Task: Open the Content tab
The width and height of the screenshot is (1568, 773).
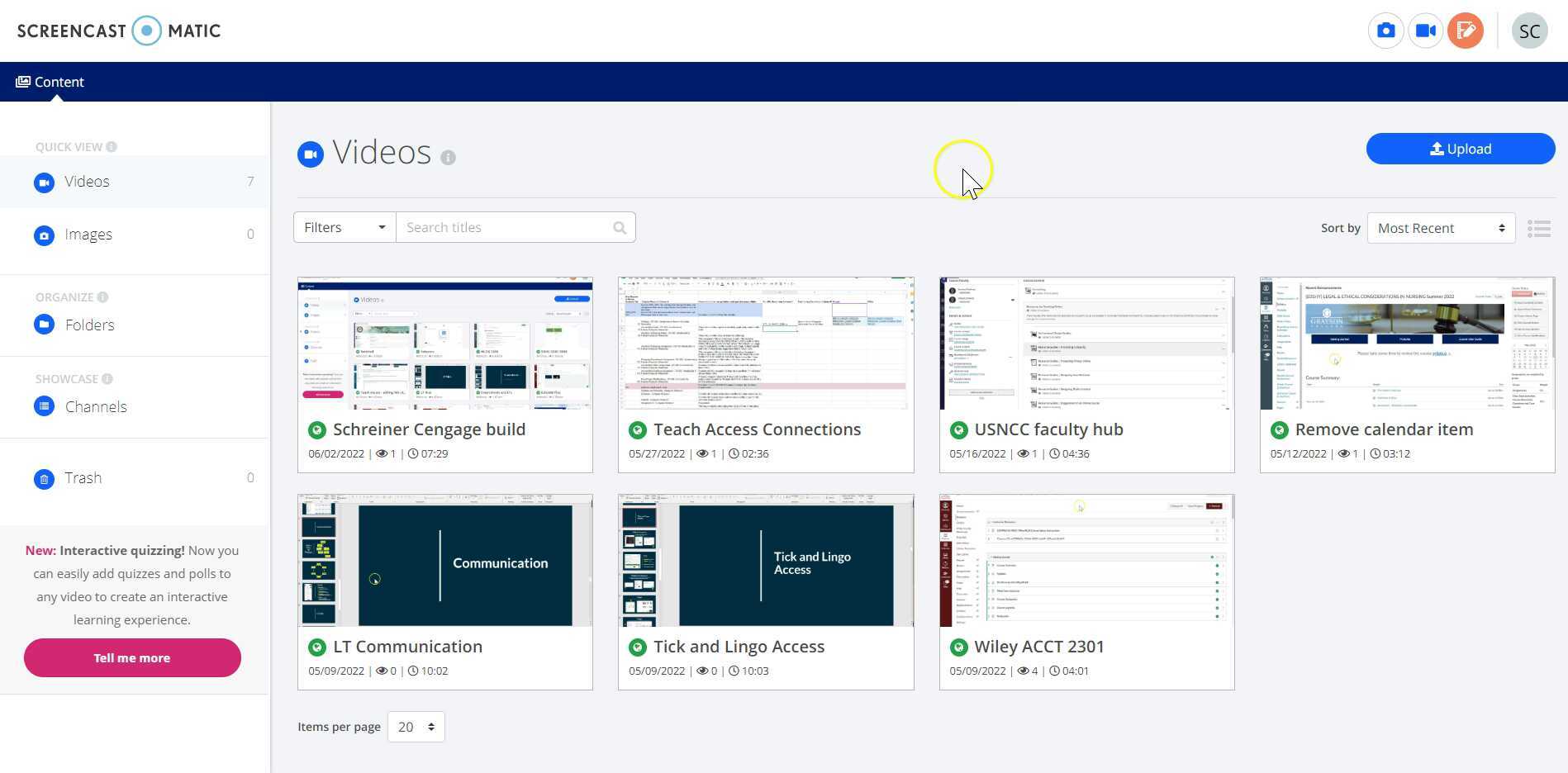Action: coord(50,82)
